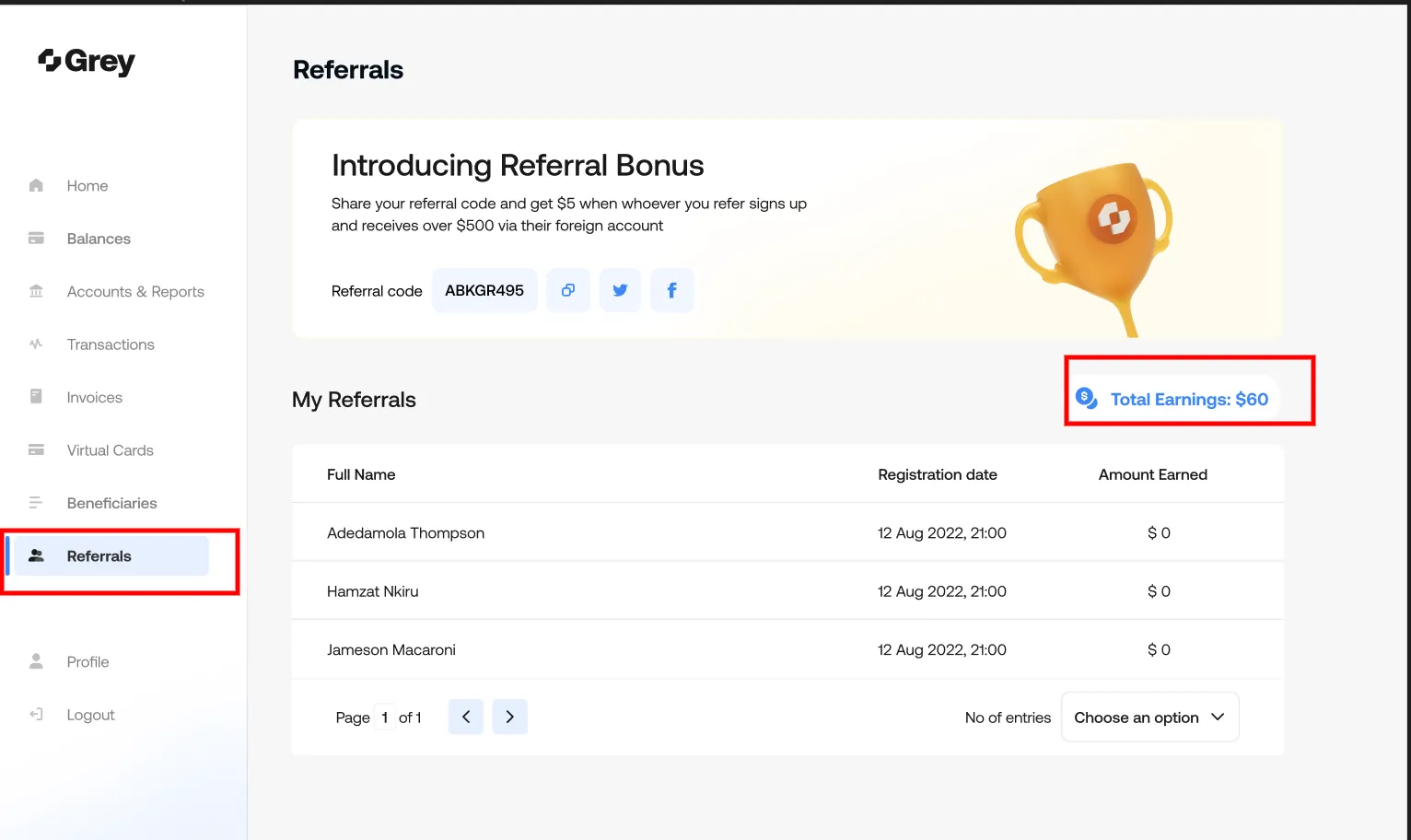The image size is (1411, 840).
Task: Click the Amount Earned column header
Action: [1153, 475]
